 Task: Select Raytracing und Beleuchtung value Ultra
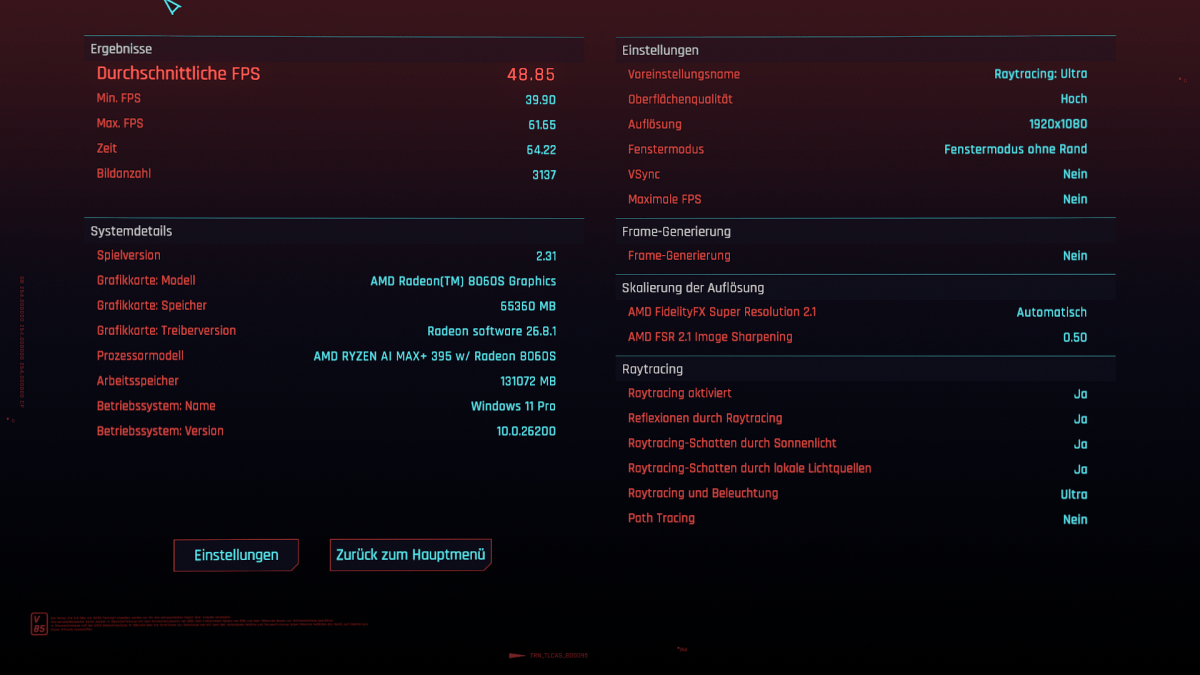pyautogui.click(x=1074, y=494)
